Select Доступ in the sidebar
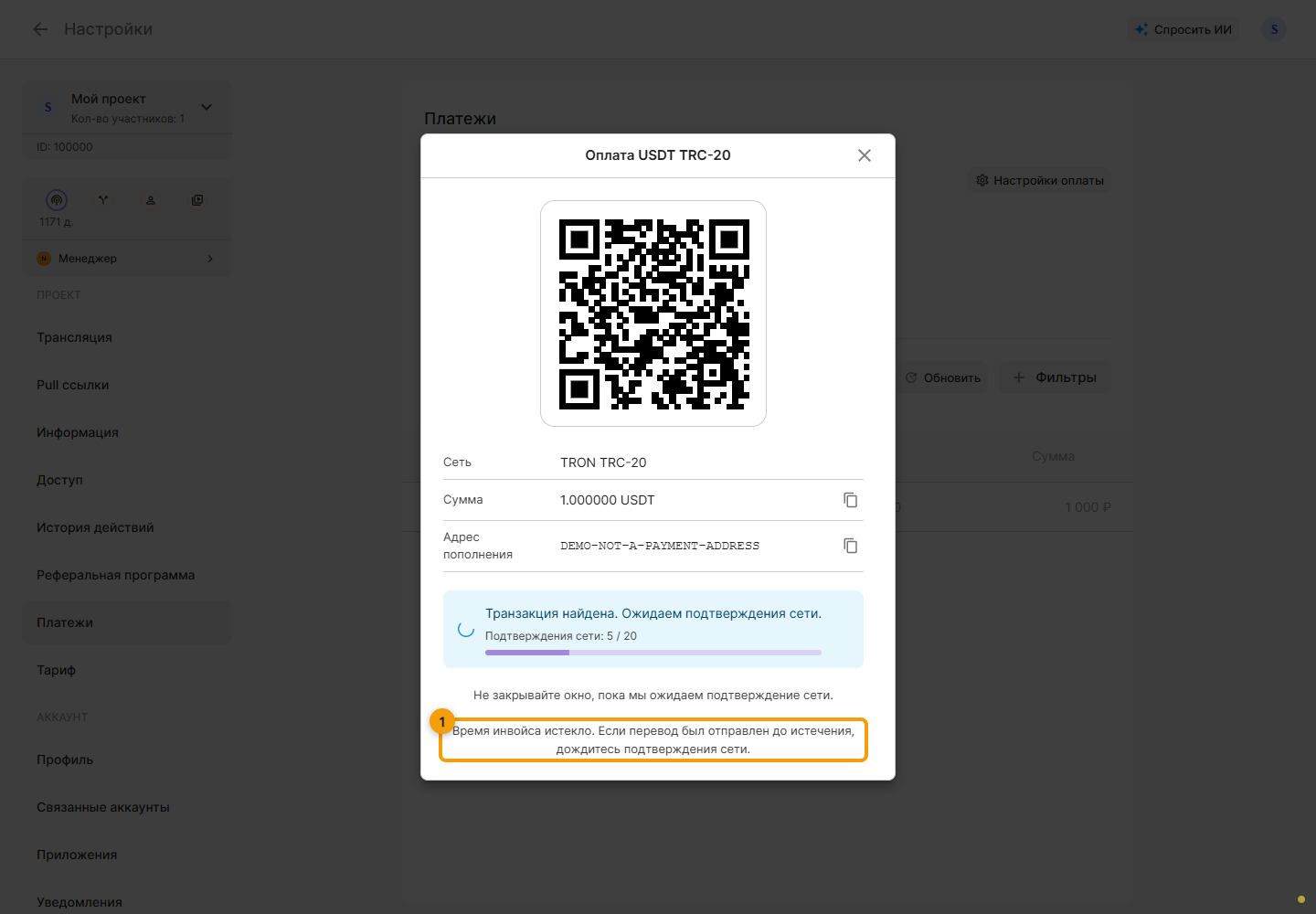The height and width of the screenshot is (914, 1316). tap(127, 480)
